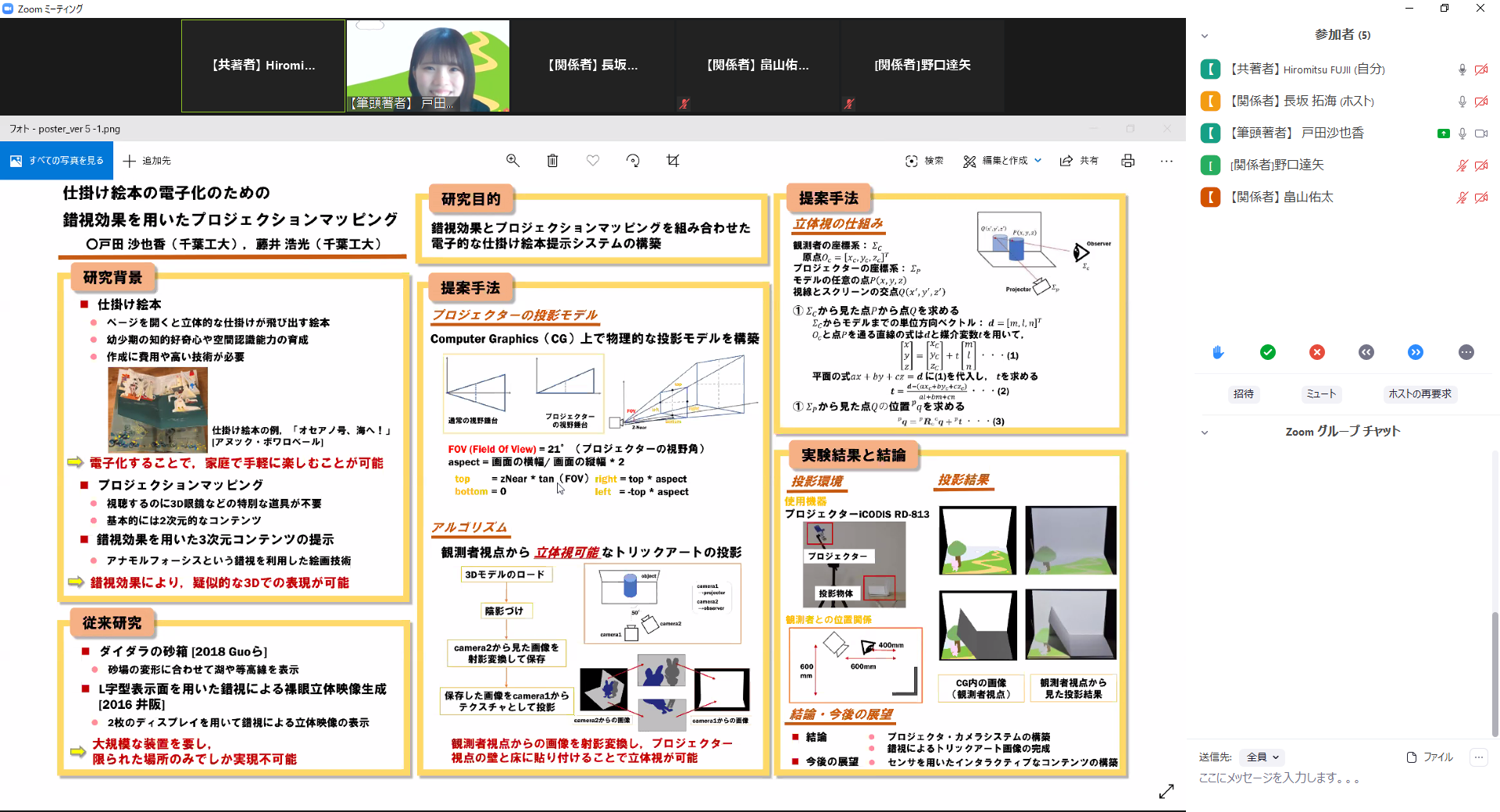
Task: Click the red 'no' X reaction
Action: coord(1317,352)
